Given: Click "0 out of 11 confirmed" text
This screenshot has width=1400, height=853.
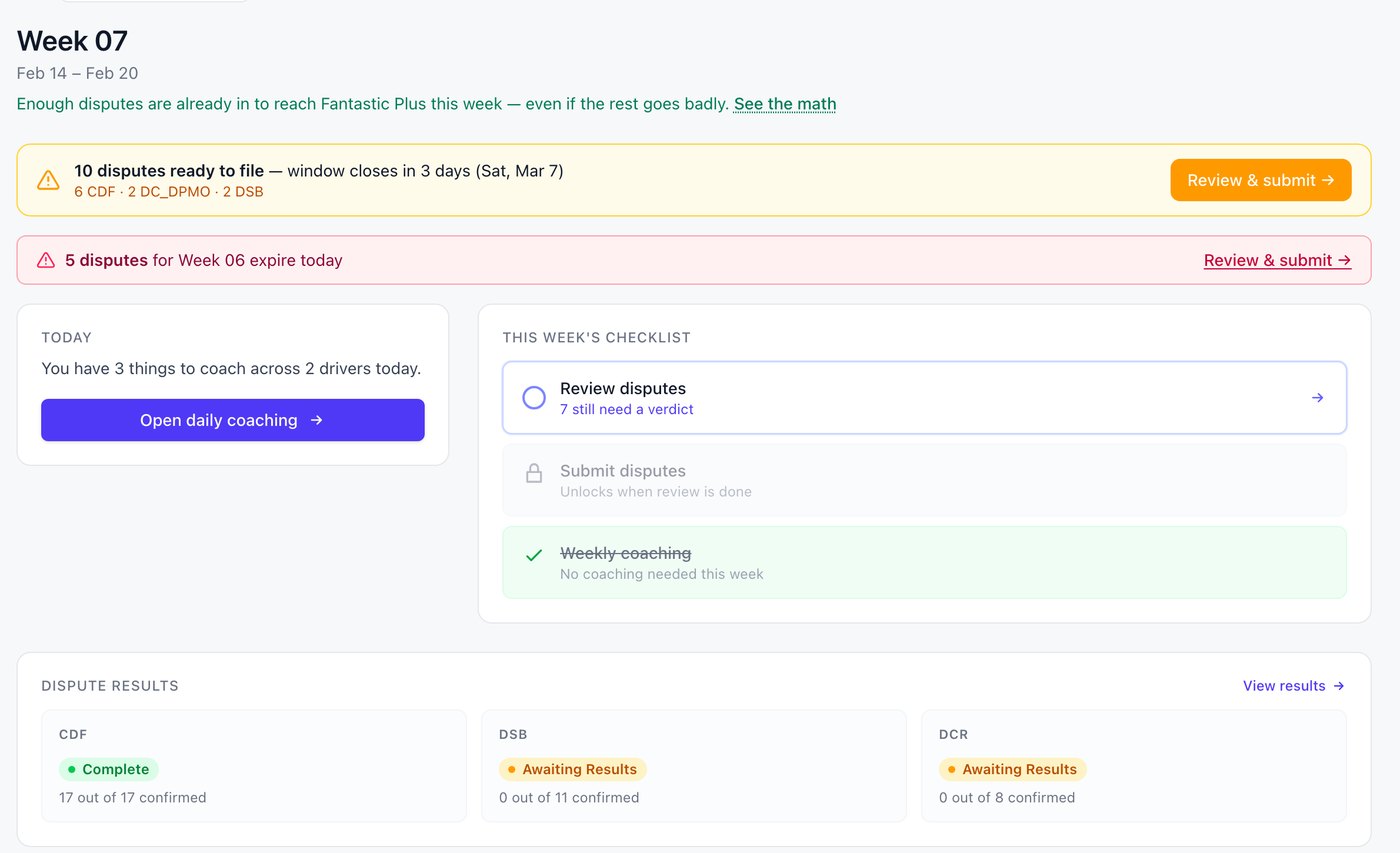Looking at the screenshot, I should (x=569, y=798).
